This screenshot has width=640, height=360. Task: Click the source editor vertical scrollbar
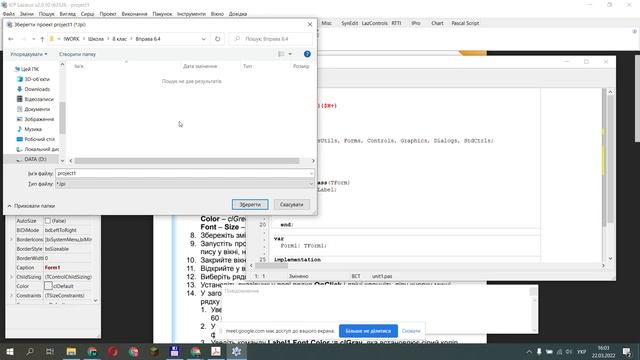[610, 159]
